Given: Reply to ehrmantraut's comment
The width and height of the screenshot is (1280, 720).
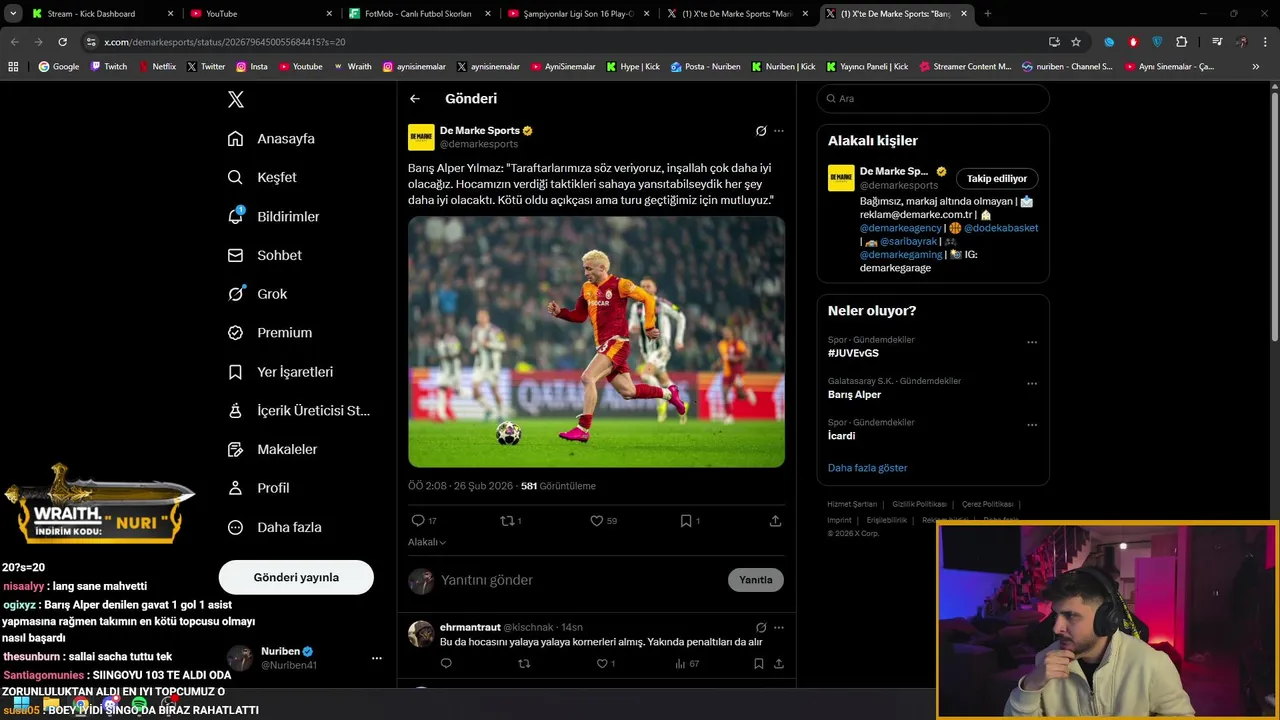Looking at the screenshot, I should 446,663.
